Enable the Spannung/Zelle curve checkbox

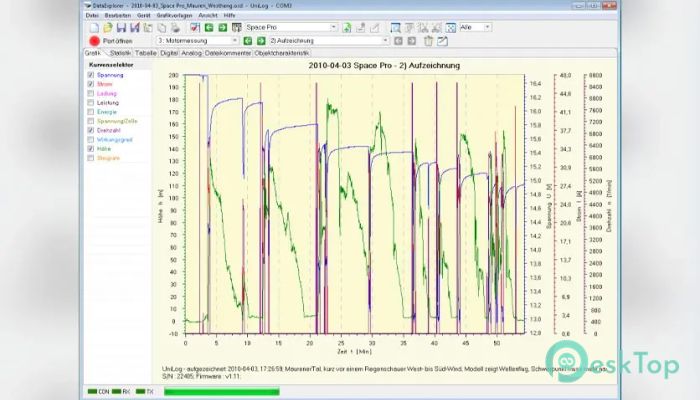[x=91, y=121]
